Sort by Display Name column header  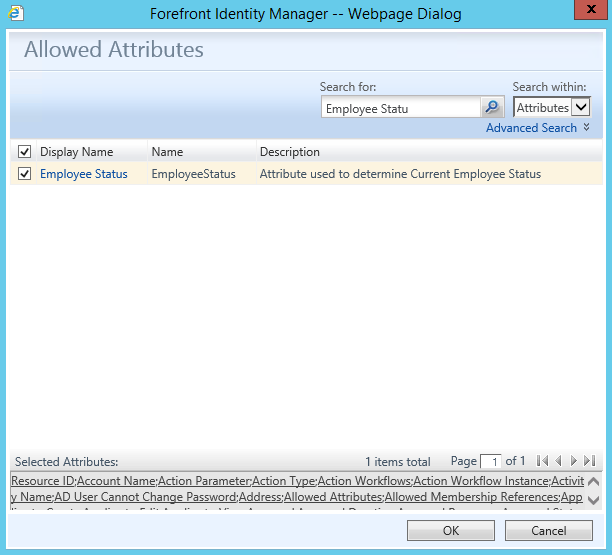pos(76,152)
